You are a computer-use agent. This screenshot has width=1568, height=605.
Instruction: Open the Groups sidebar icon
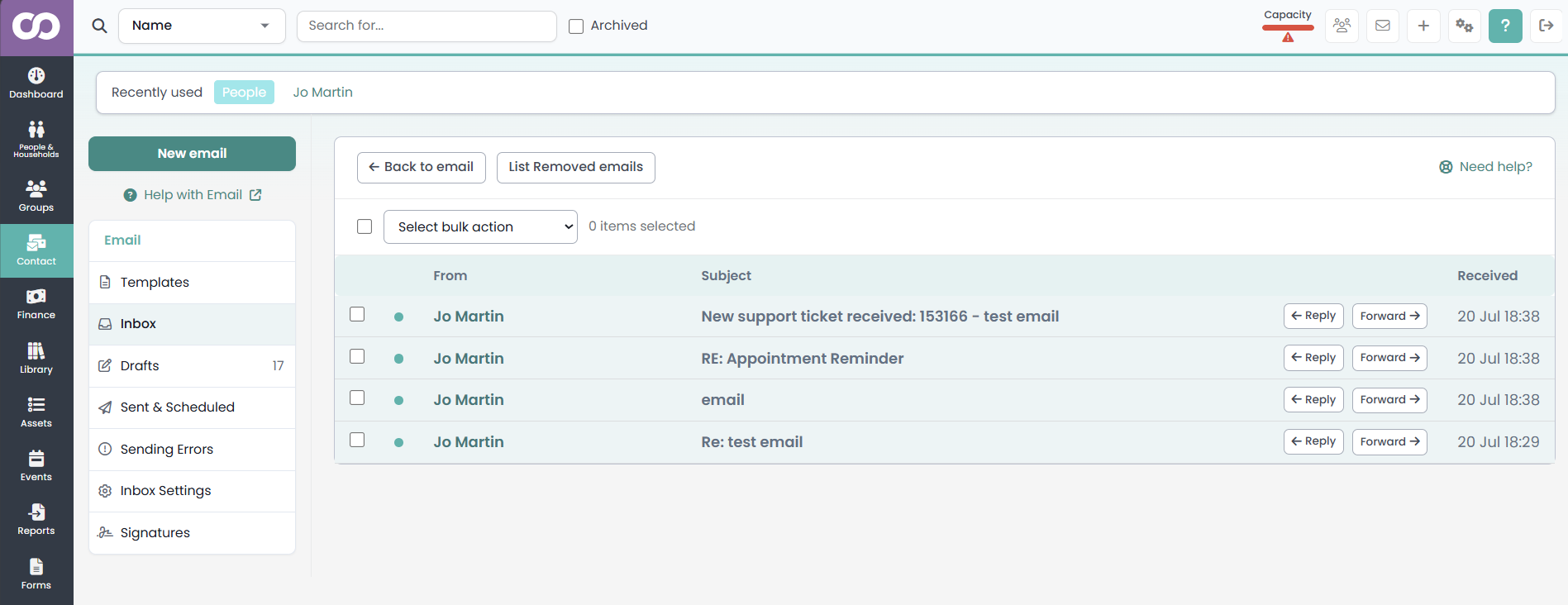pyautogui.click(x=36, y=196)
